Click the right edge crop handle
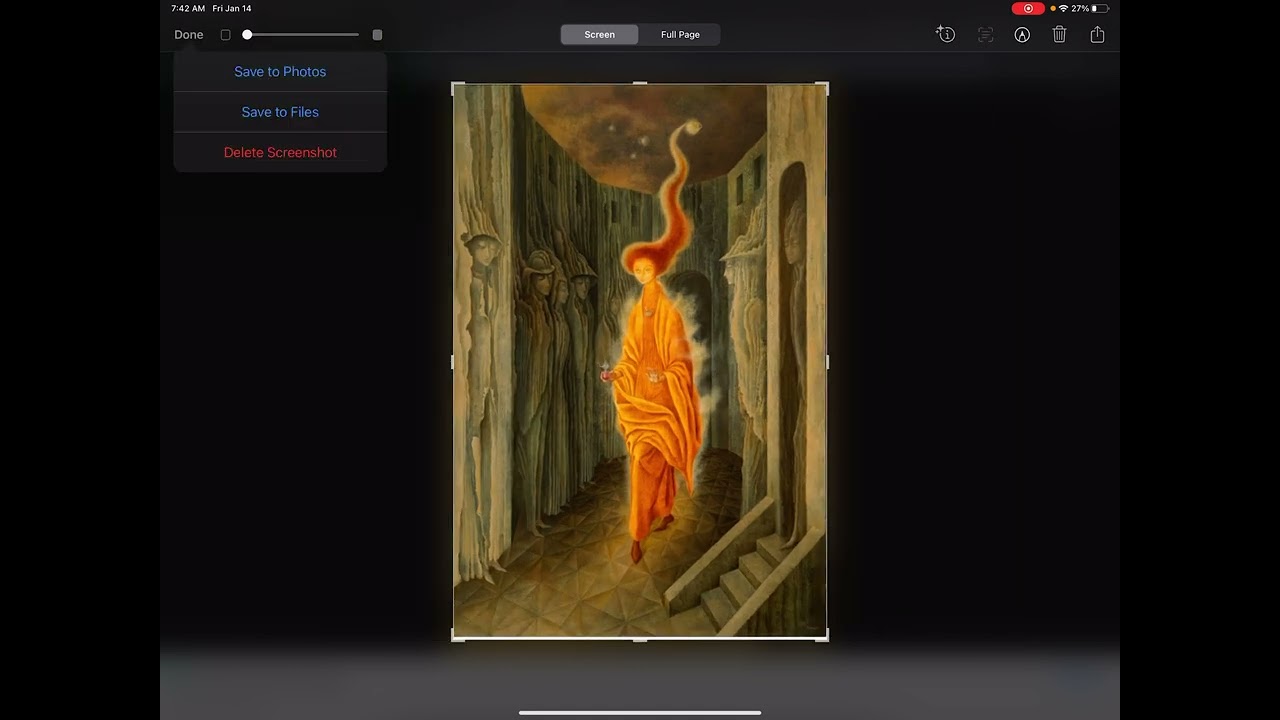This screenshot has height=720, width=1280. click(x=827, y=362)
